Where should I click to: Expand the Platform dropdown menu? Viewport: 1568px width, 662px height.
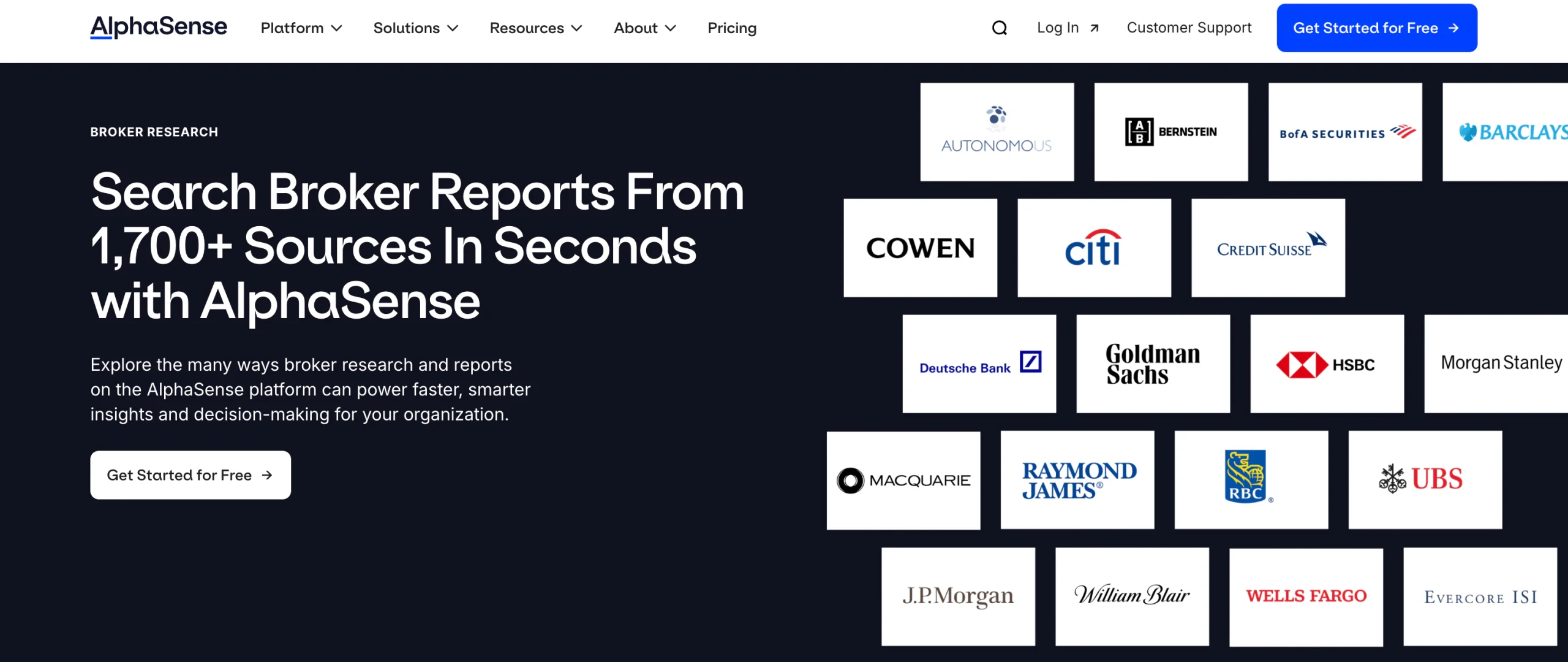point(301,28)
